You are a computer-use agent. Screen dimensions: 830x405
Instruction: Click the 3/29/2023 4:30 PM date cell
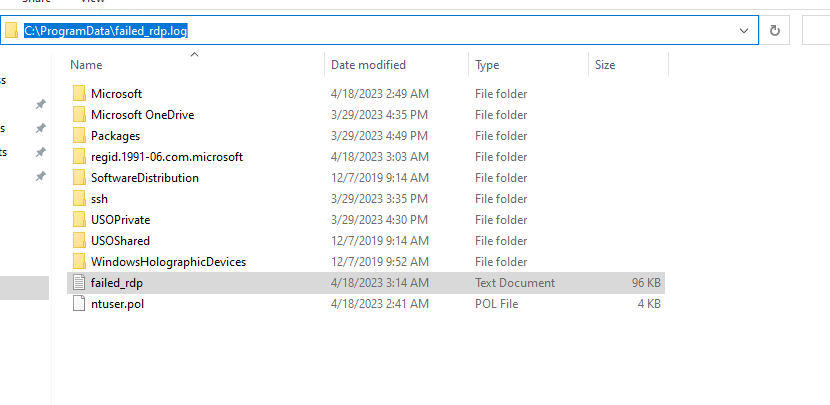[x=379, y=220]
